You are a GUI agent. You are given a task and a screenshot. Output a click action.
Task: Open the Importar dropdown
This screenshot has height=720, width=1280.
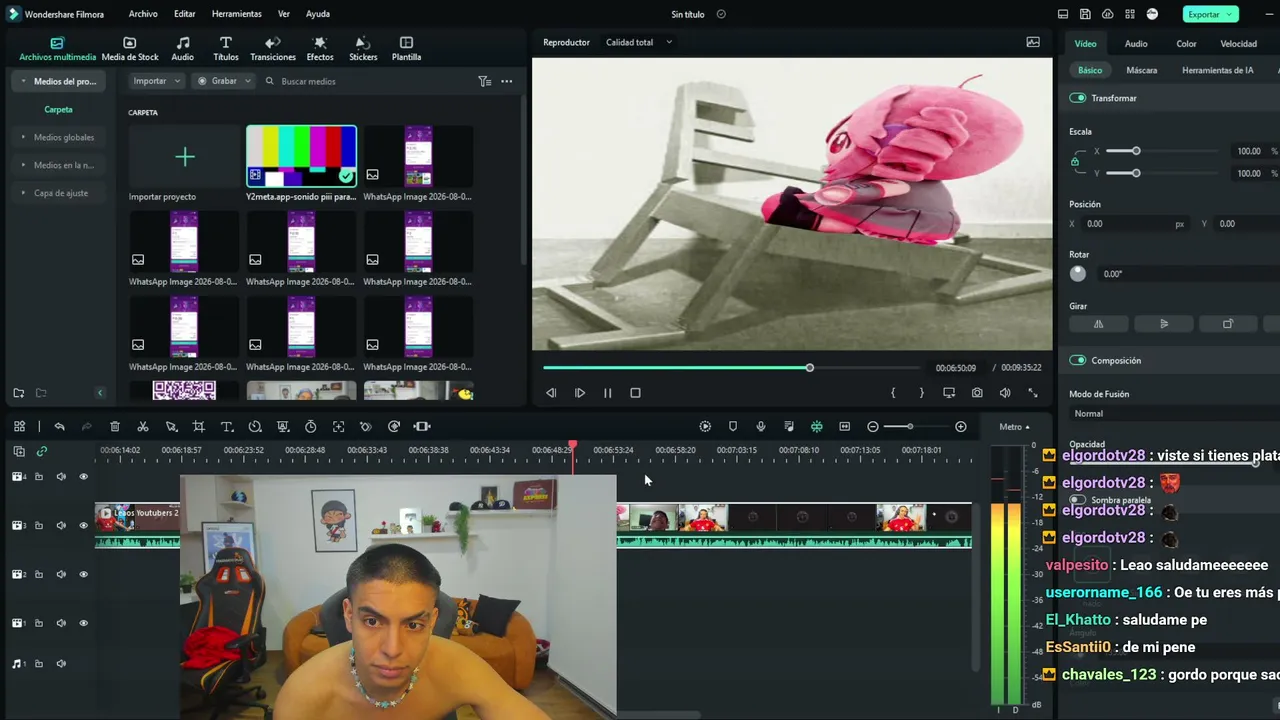click(x=157, y=81)
